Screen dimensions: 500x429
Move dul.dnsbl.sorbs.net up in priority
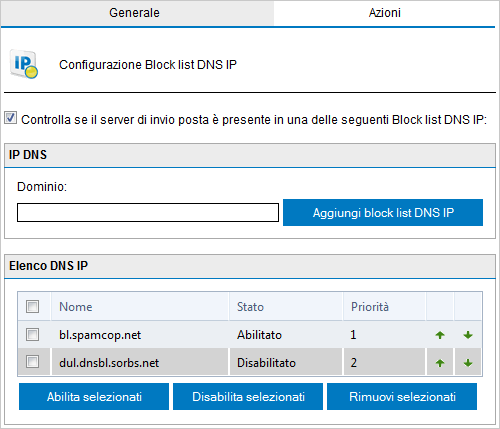click(440, 363)
